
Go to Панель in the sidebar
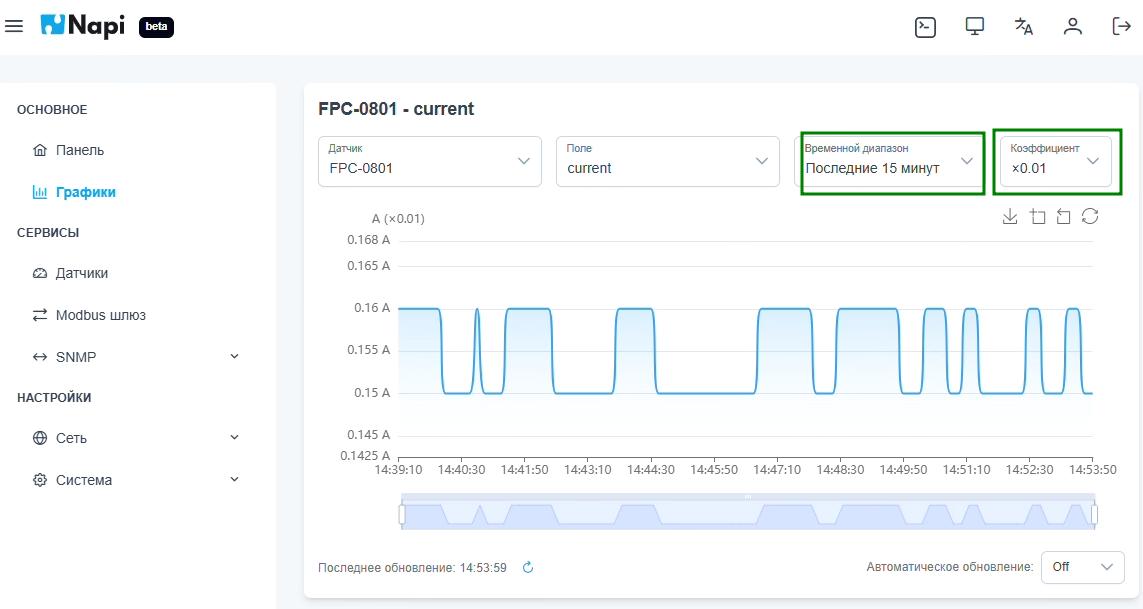pos(80,150)
